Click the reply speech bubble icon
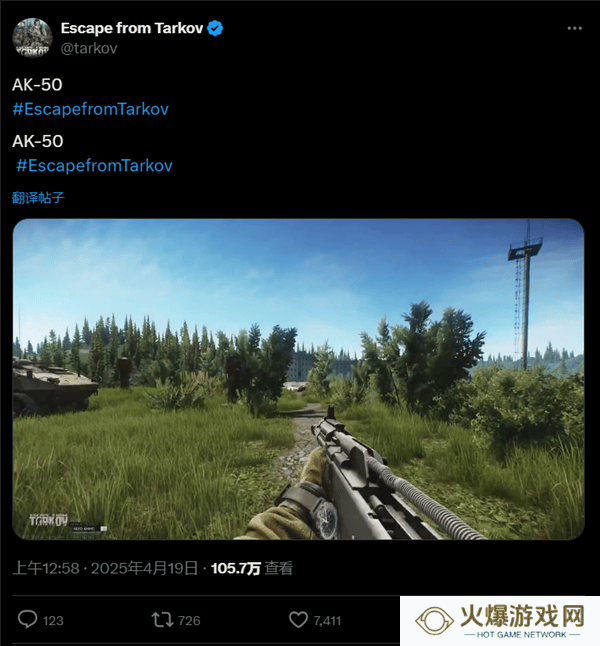This screenshot has width=600, height=646. coord(28,619)
